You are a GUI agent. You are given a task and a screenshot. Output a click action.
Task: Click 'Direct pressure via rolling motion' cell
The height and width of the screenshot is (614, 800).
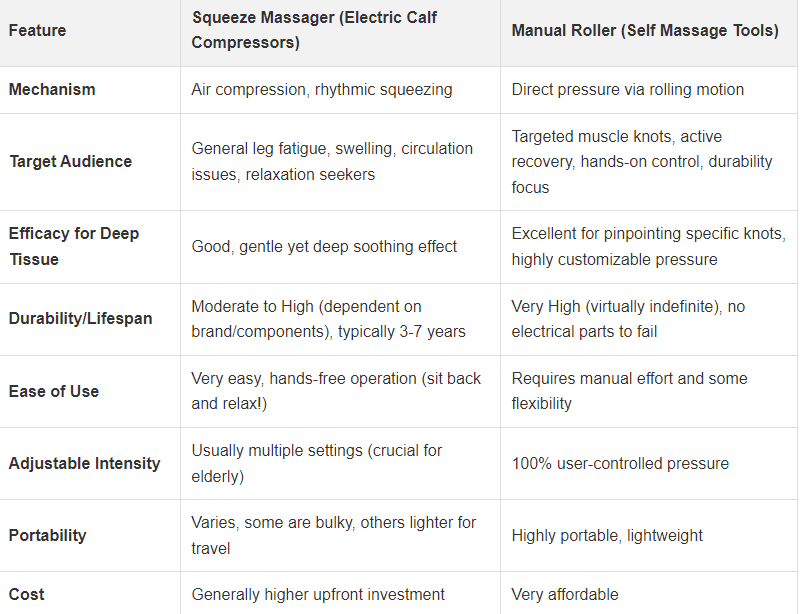tap(627, 89)
